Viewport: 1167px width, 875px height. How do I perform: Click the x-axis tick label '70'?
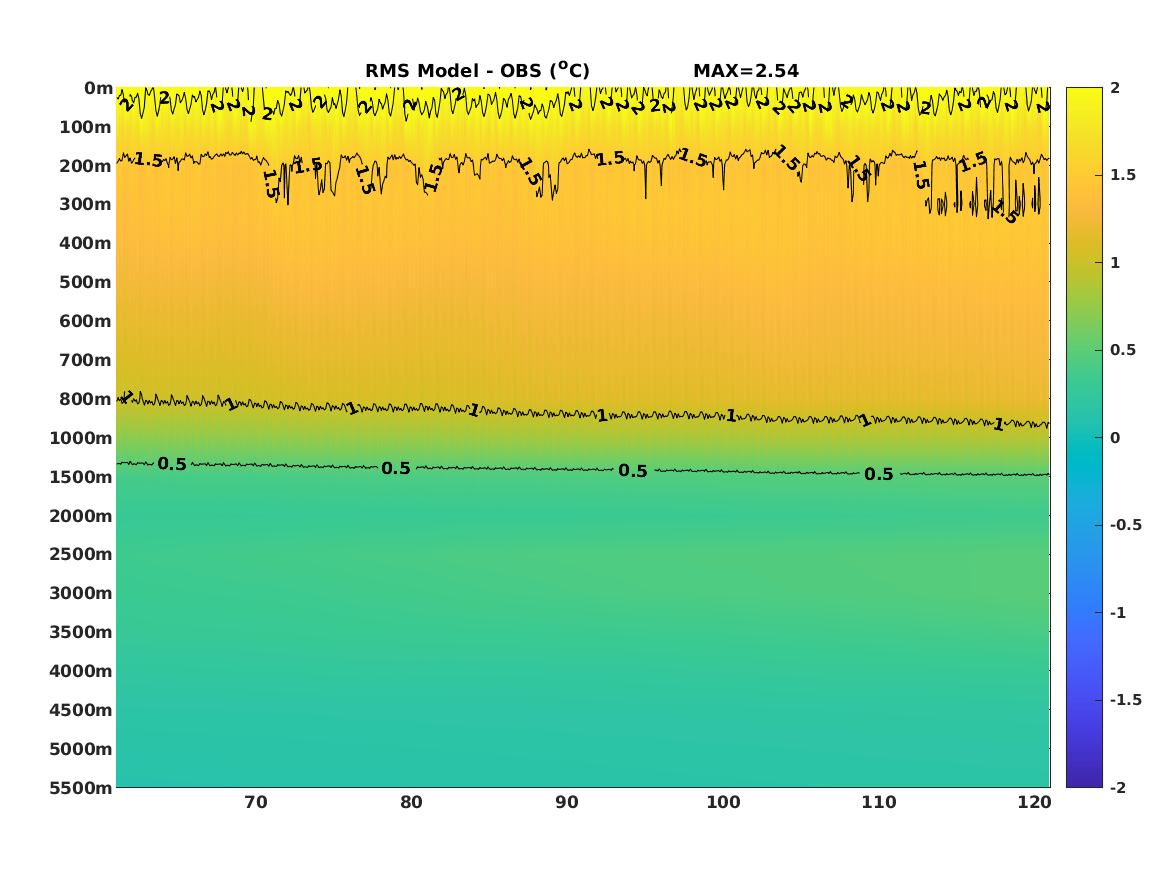255,803
